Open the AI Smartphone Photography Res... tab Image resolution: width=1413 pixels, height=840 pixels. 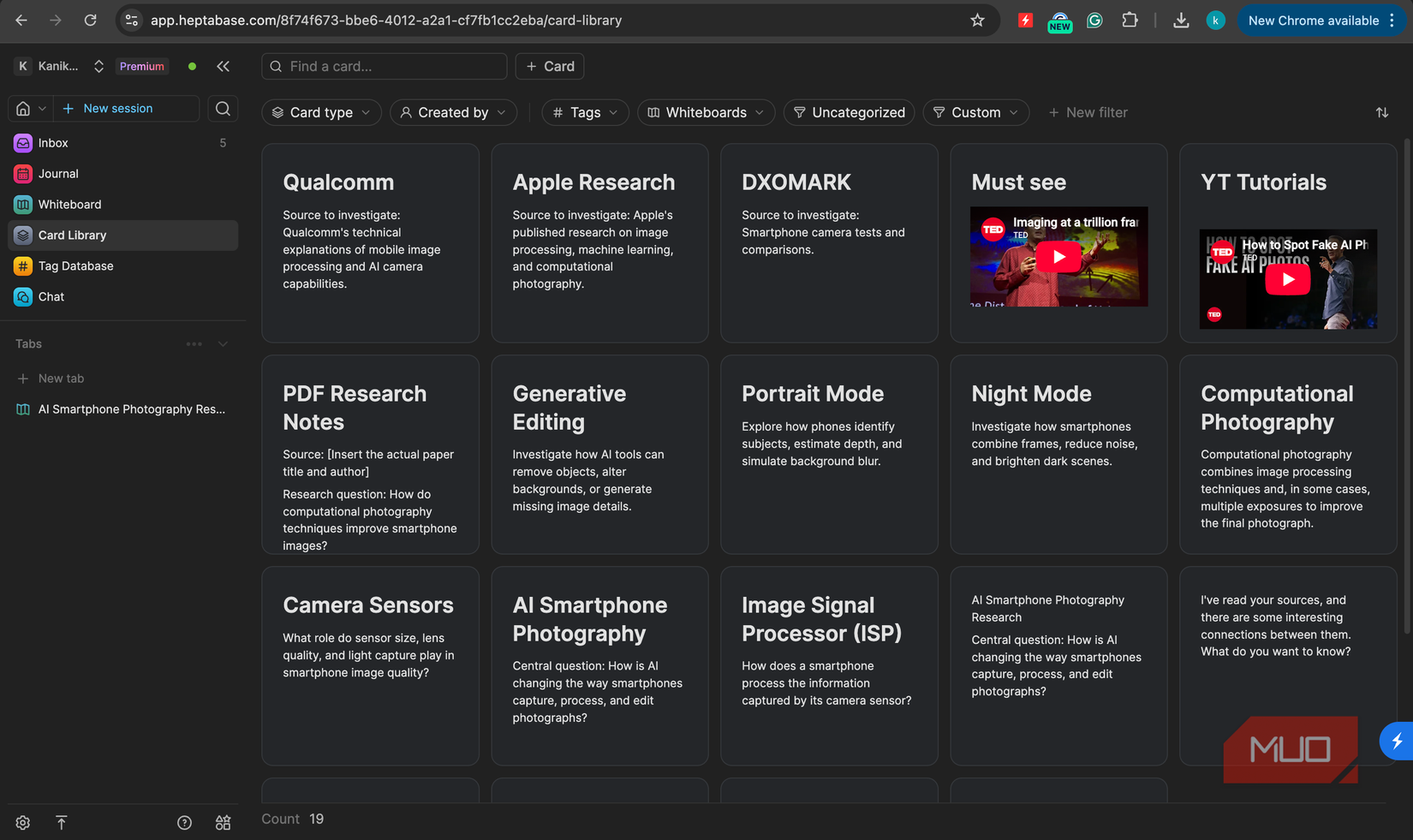pyautogui.click(x=123, y=409)
